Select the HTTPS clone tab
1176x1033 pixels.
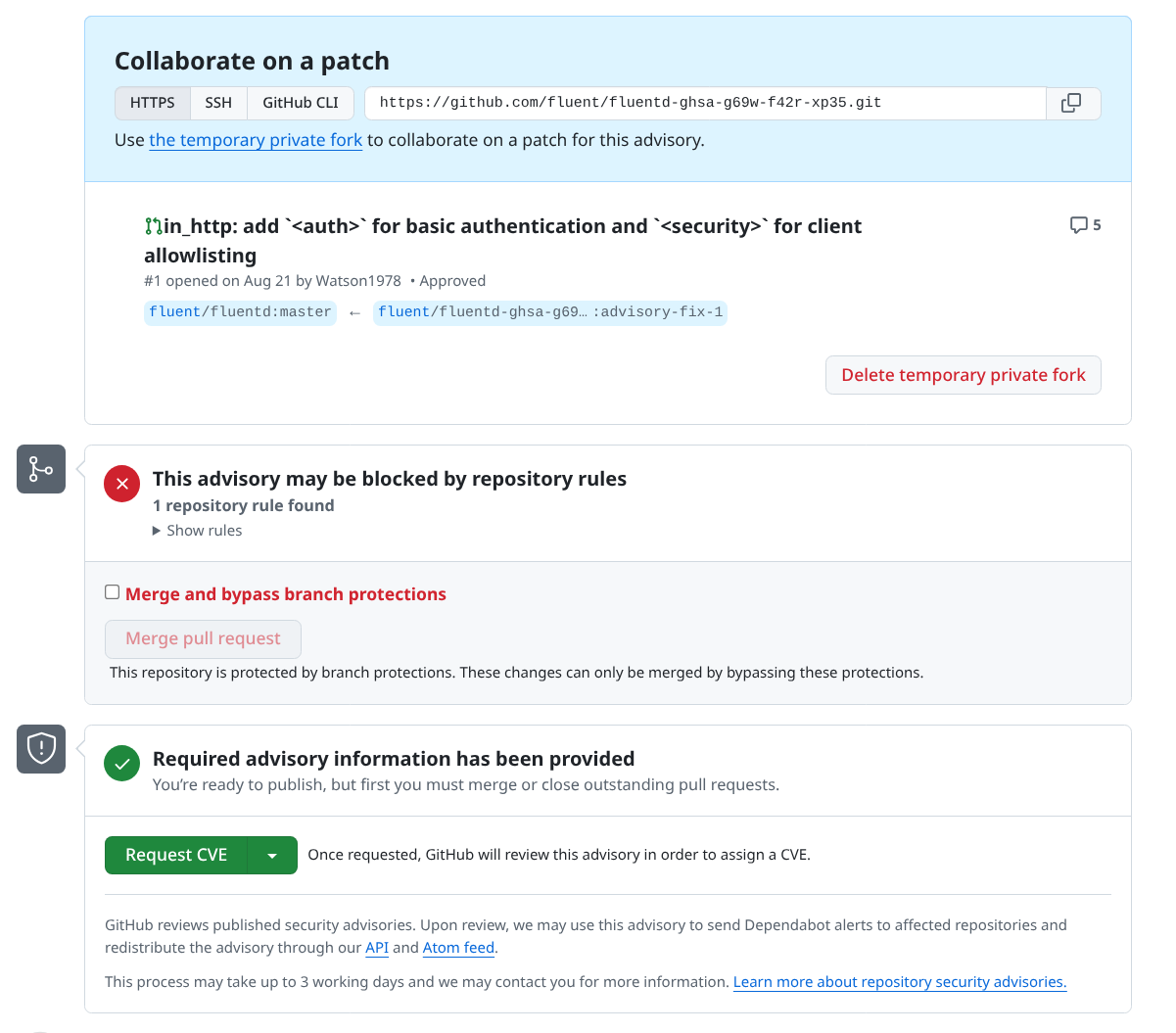pyautogui.click(x=153, y=103)
